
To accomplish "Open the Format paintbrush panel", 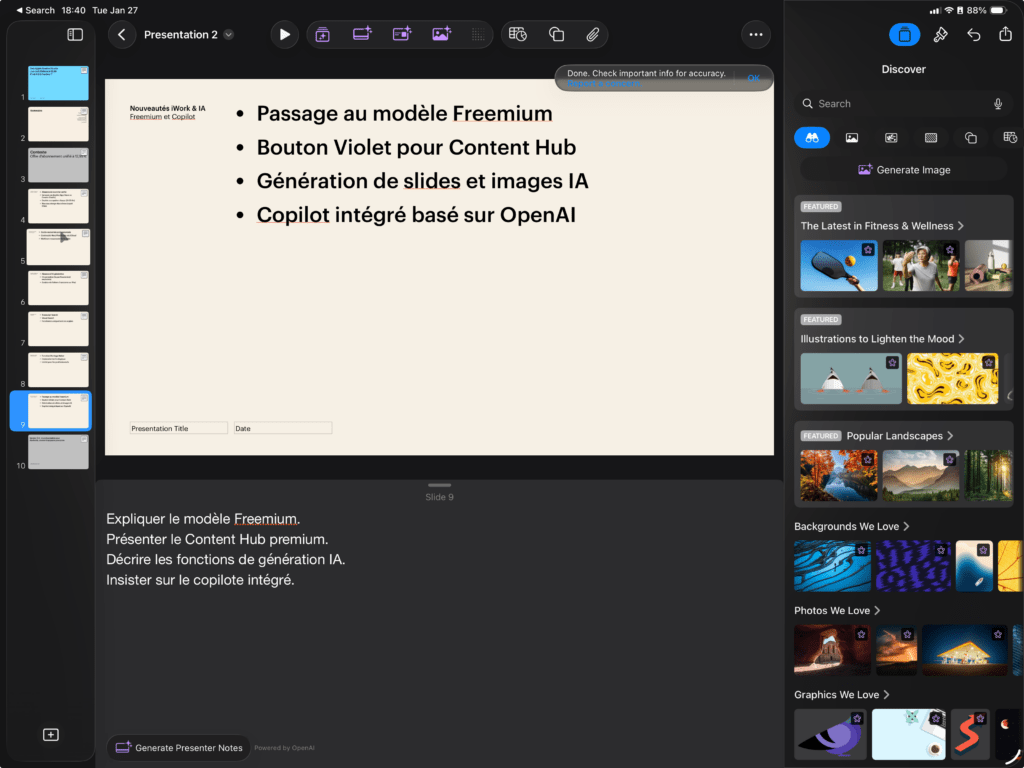I will coord(941,34).
